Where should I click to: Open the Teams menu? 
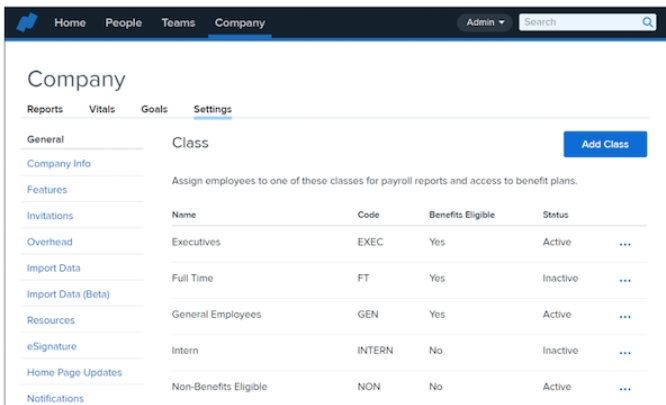[x=178, y=22]
